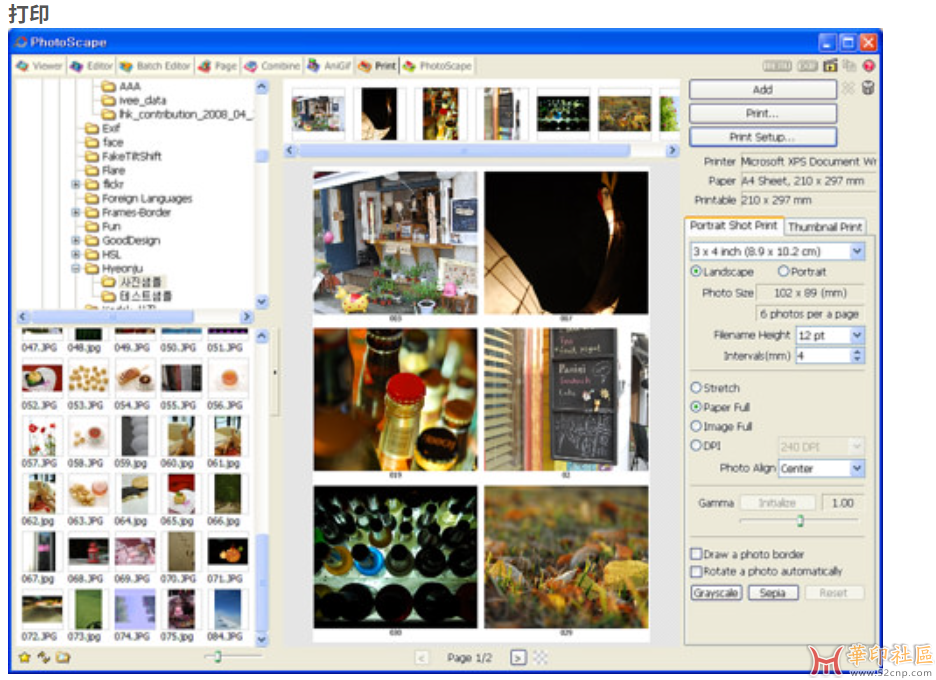The image size is (936, 680).
Task: Go to next print page
Action: tap(518, 658)
